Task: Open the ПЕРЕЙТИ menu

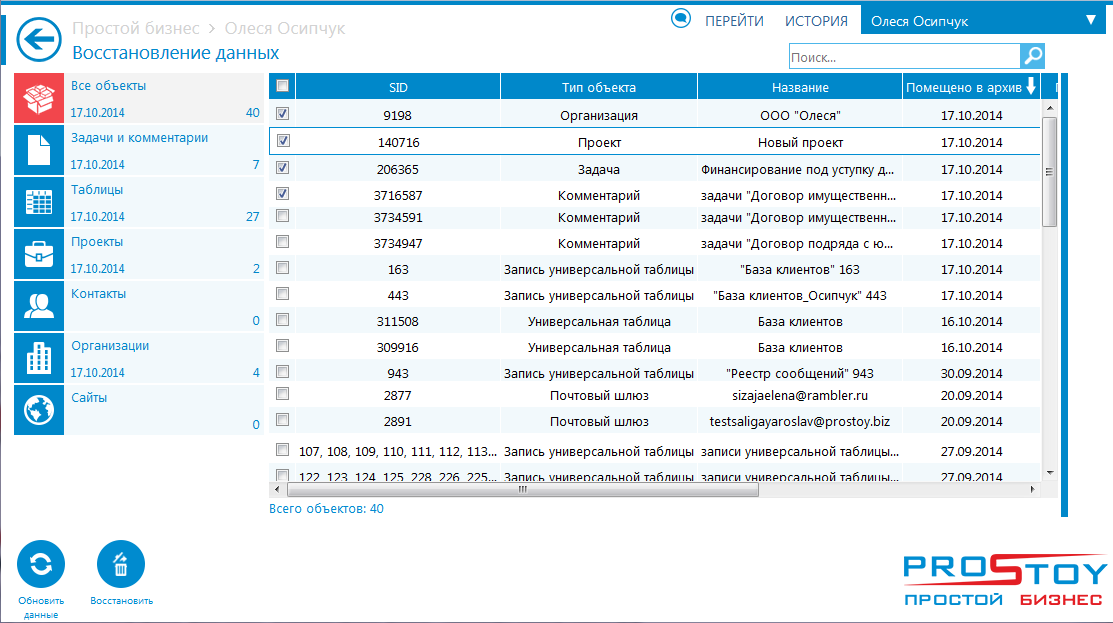Action: [x=734, y=21]
